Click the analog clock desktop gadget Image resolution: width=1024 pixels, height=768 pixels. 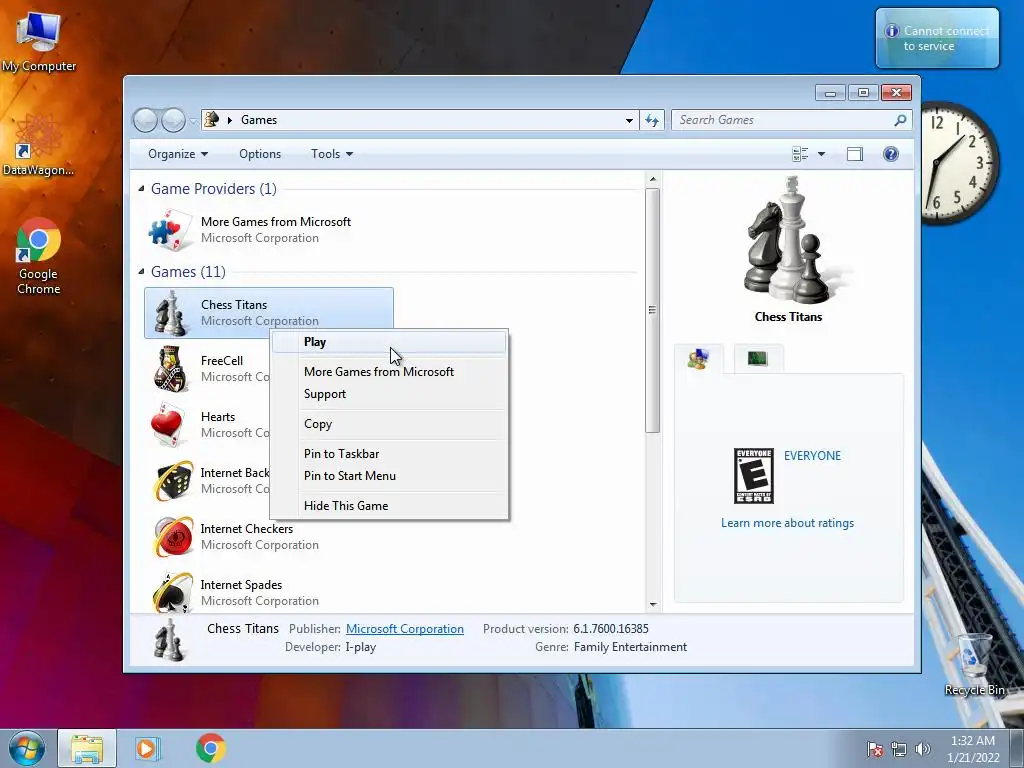(959, 163)
